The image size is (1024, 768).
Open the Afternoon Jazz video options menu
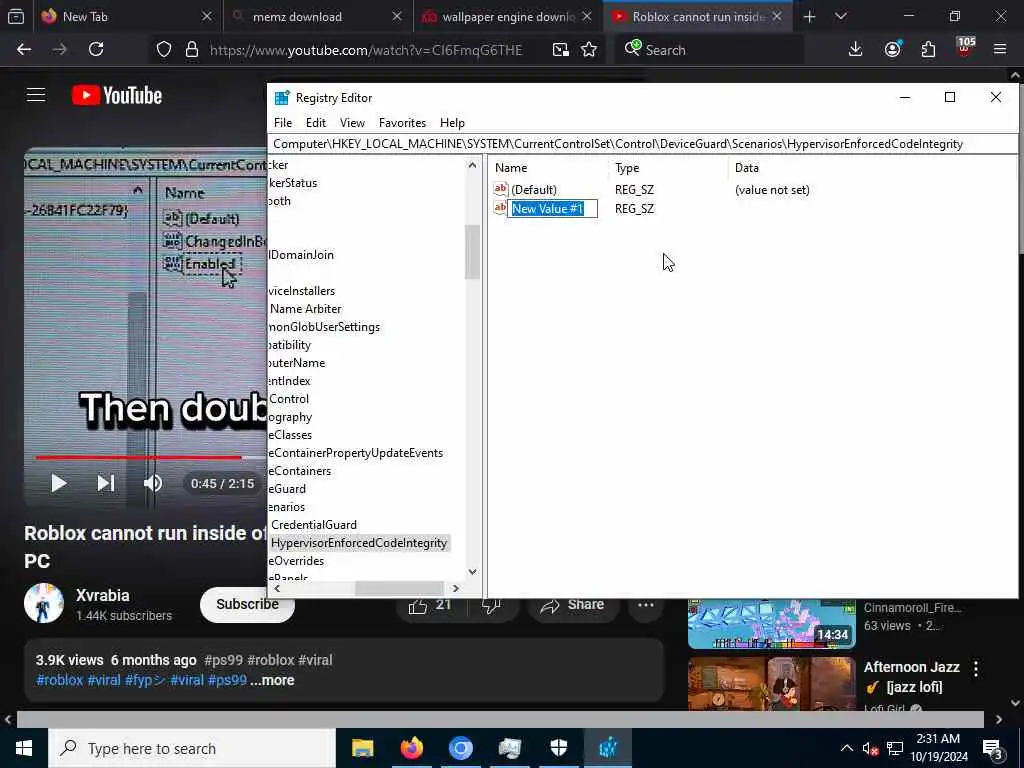click(x=976, y=669)
